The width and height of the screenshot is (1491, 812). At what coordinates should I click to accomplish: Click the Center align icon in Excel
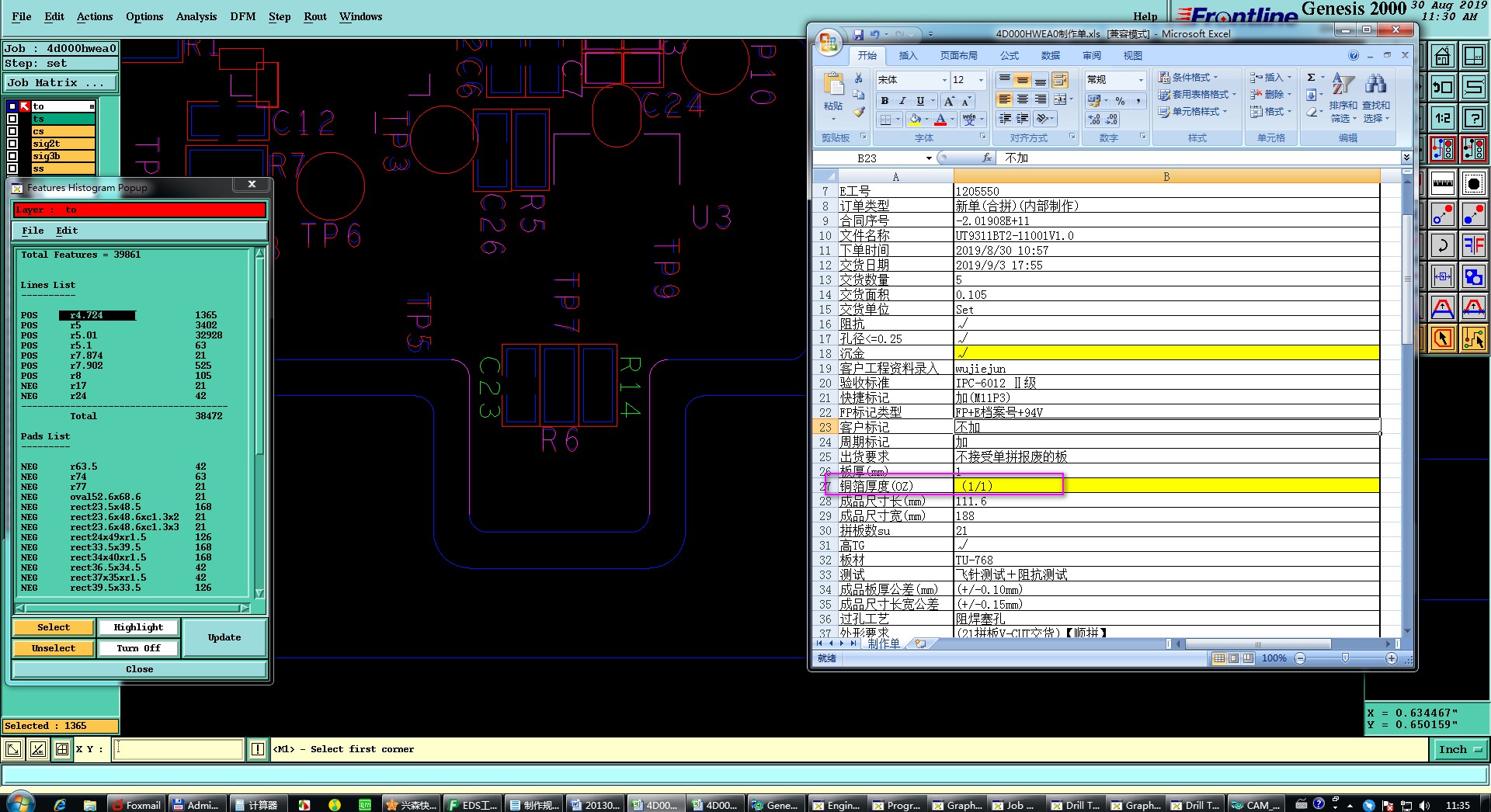(x=1023, y=99)
